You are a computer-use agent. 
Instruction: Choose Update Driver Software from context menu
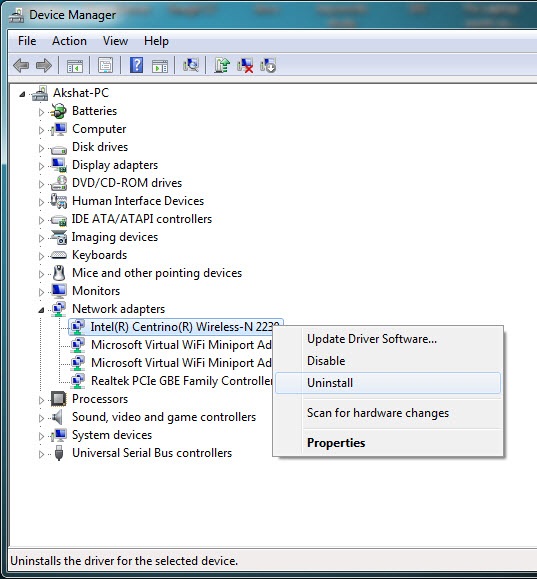coord(388,339)
